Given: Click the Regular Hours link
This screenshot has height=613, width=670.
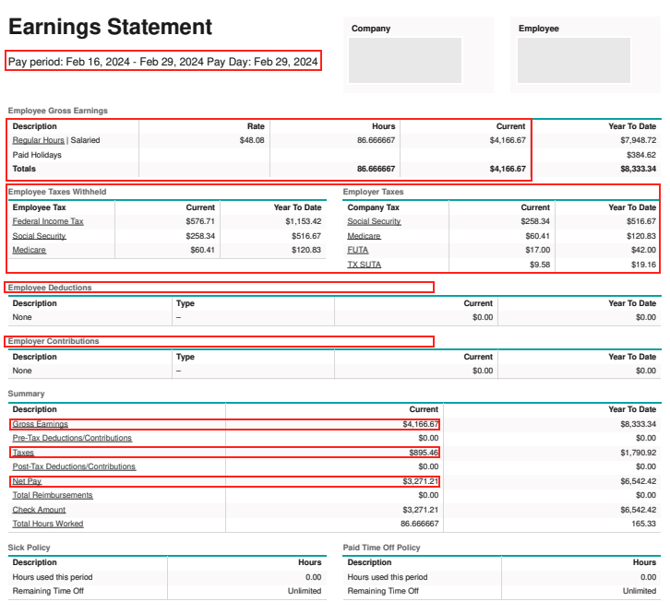Looking at the screenshot, I should coord(38,141).
